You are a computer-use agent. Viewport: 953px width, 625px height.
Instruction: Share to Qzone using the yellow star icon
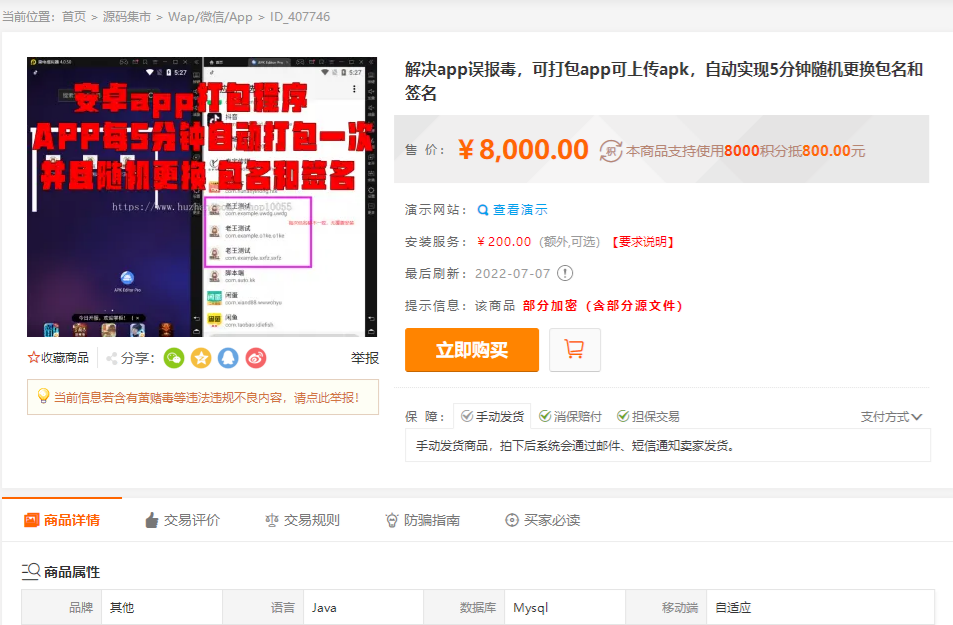click(200, 357)
